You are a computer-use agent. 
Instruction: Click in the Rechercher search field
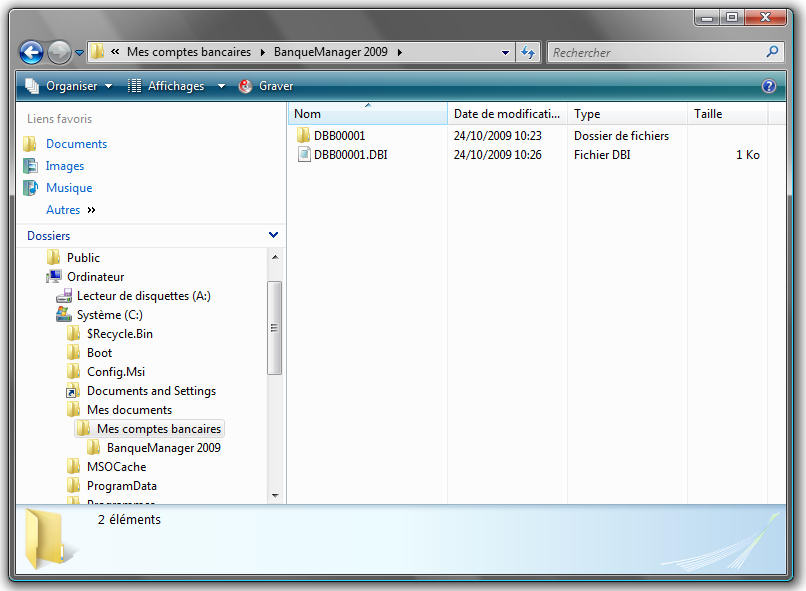[655, 53]
